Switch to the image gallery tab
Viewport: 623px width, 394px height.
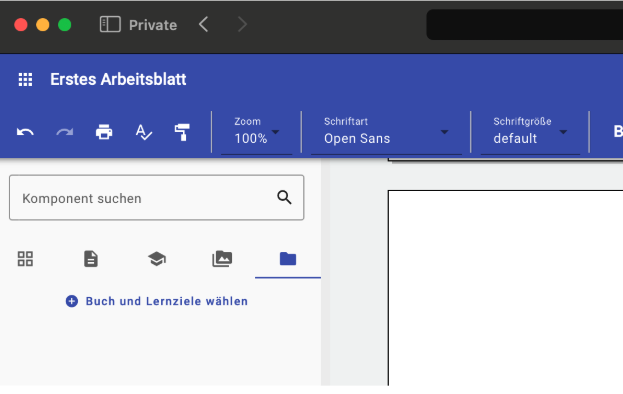tap(222, 259)
